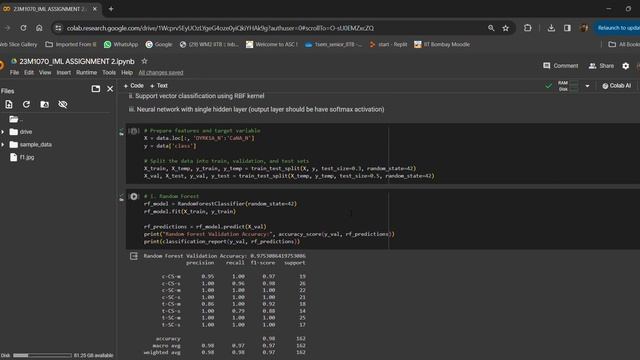
Task: Click Relaunch to update button
Action: [x=617, y=28]
